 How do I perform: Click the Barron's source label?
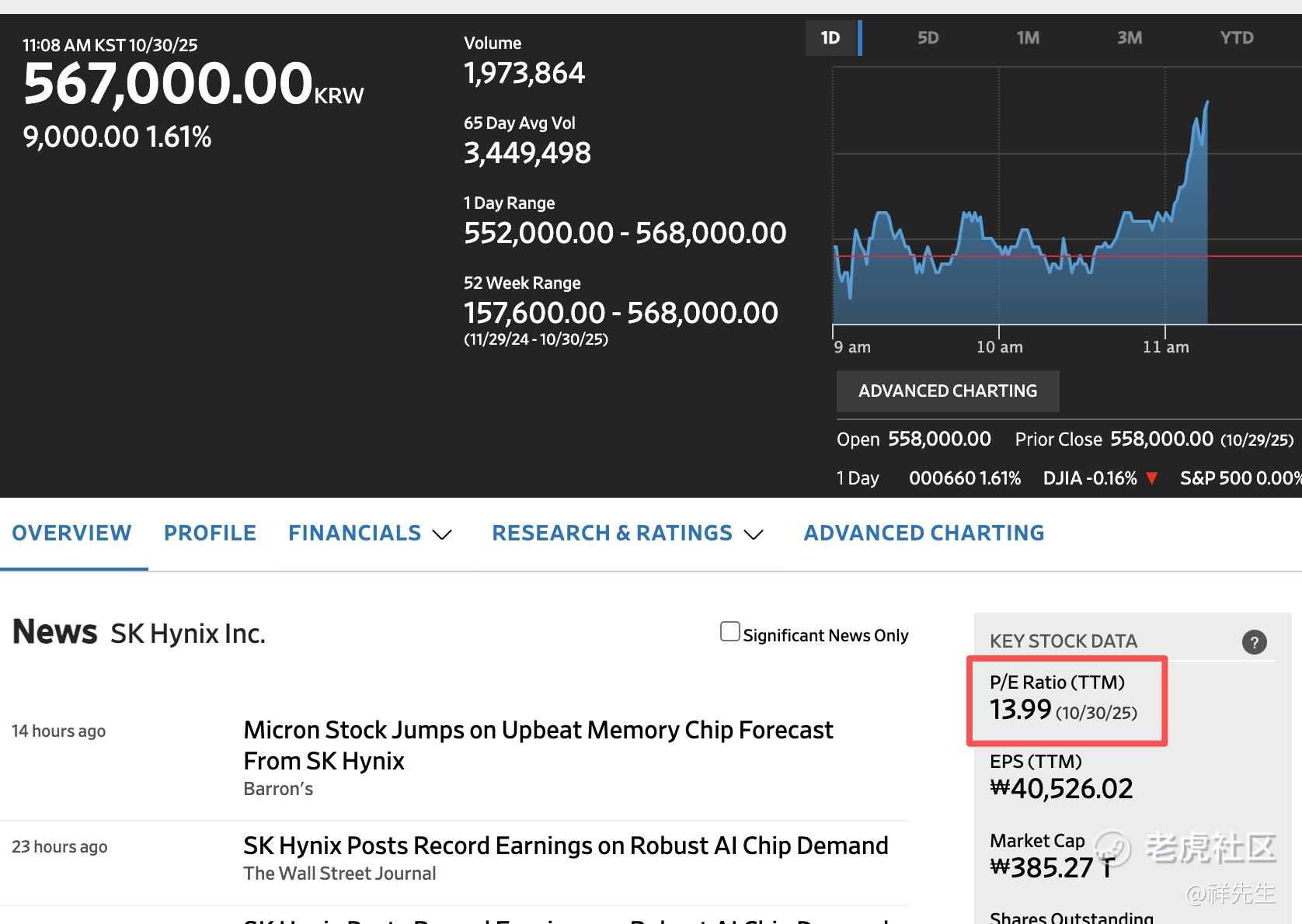pyautogui.click(x=278, y=789)
